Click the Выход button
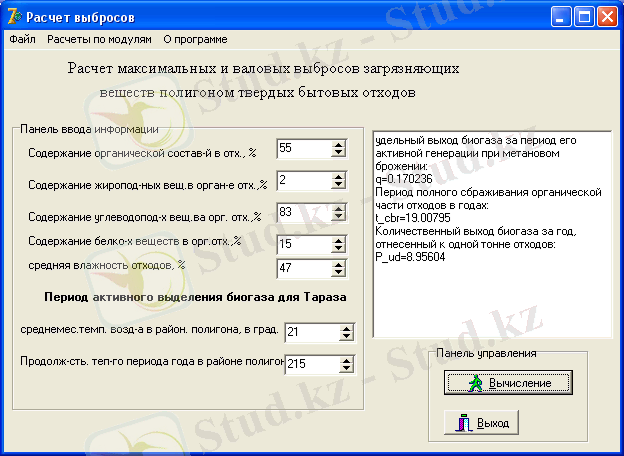Viewport: 624px width, 456px height. [481, 423]
